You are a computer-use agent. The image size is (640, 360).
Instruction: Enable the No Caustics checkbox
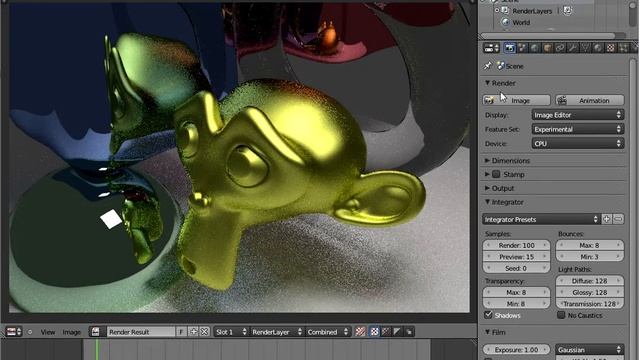click(x=561, y=315)
